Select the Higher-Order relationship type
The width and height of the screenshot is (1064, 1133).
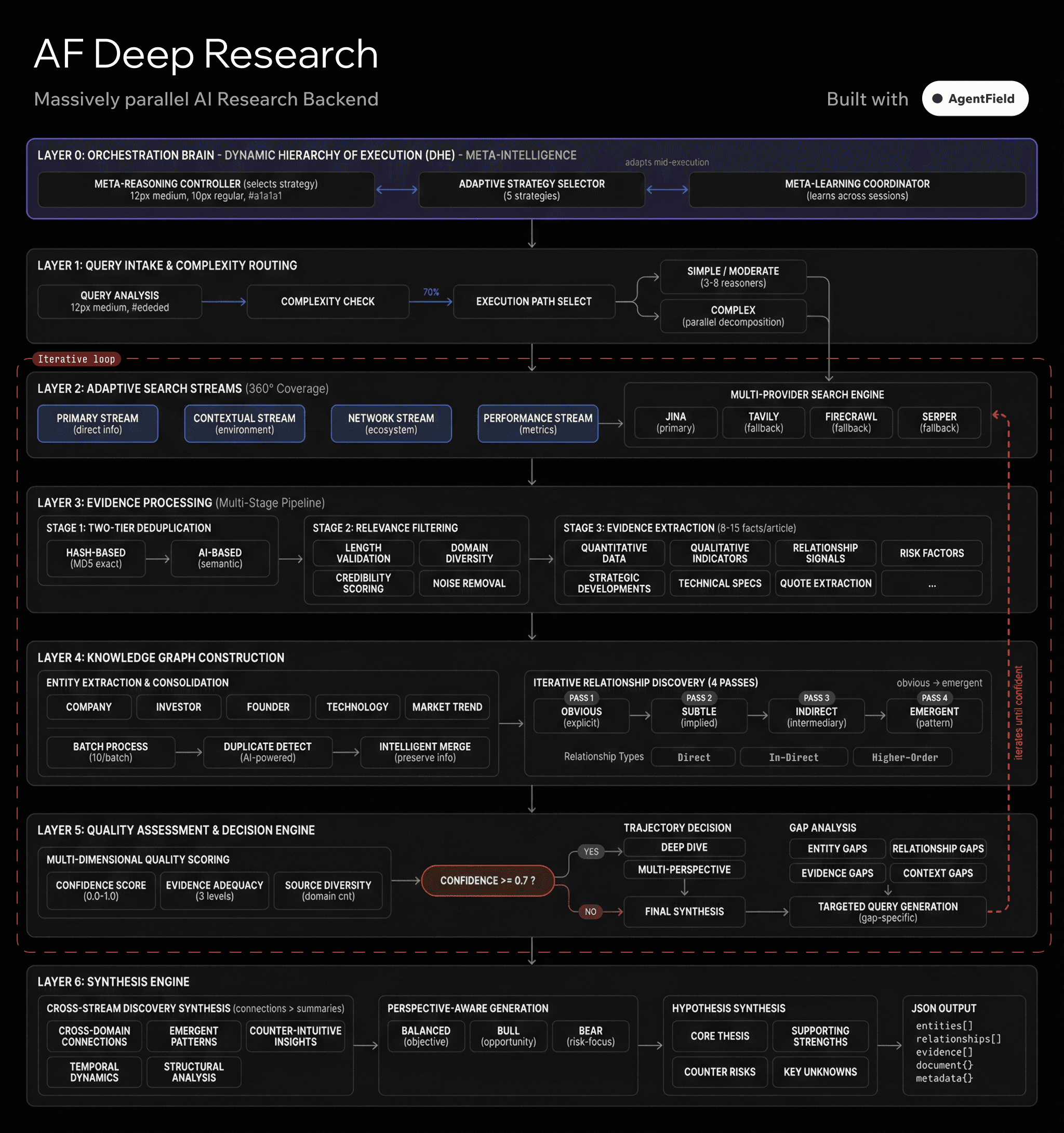pyautogui.click(x=903, y=757)
